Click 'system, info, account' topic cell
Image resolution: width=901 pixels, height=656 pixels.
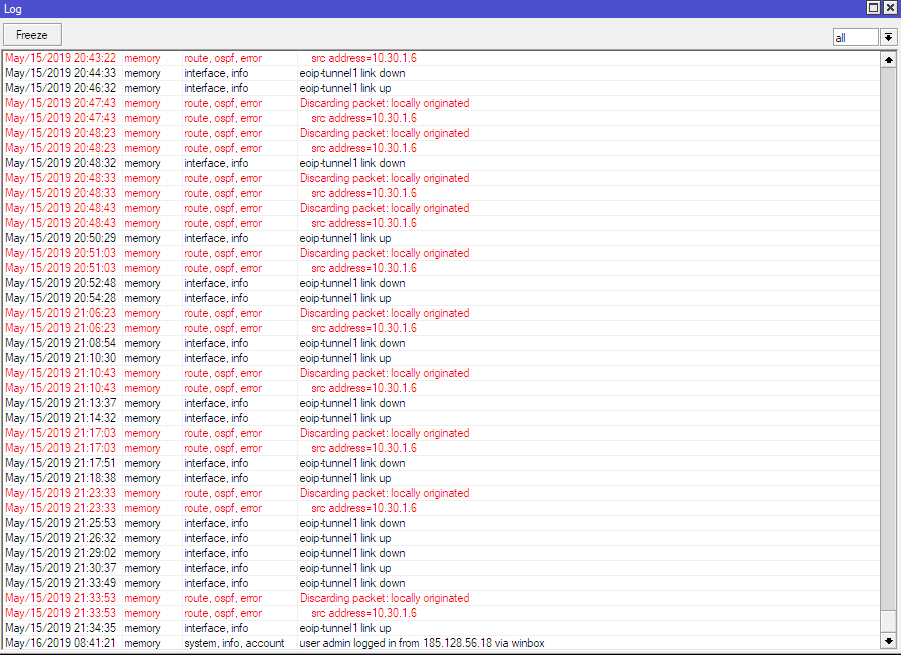point(234,643)
